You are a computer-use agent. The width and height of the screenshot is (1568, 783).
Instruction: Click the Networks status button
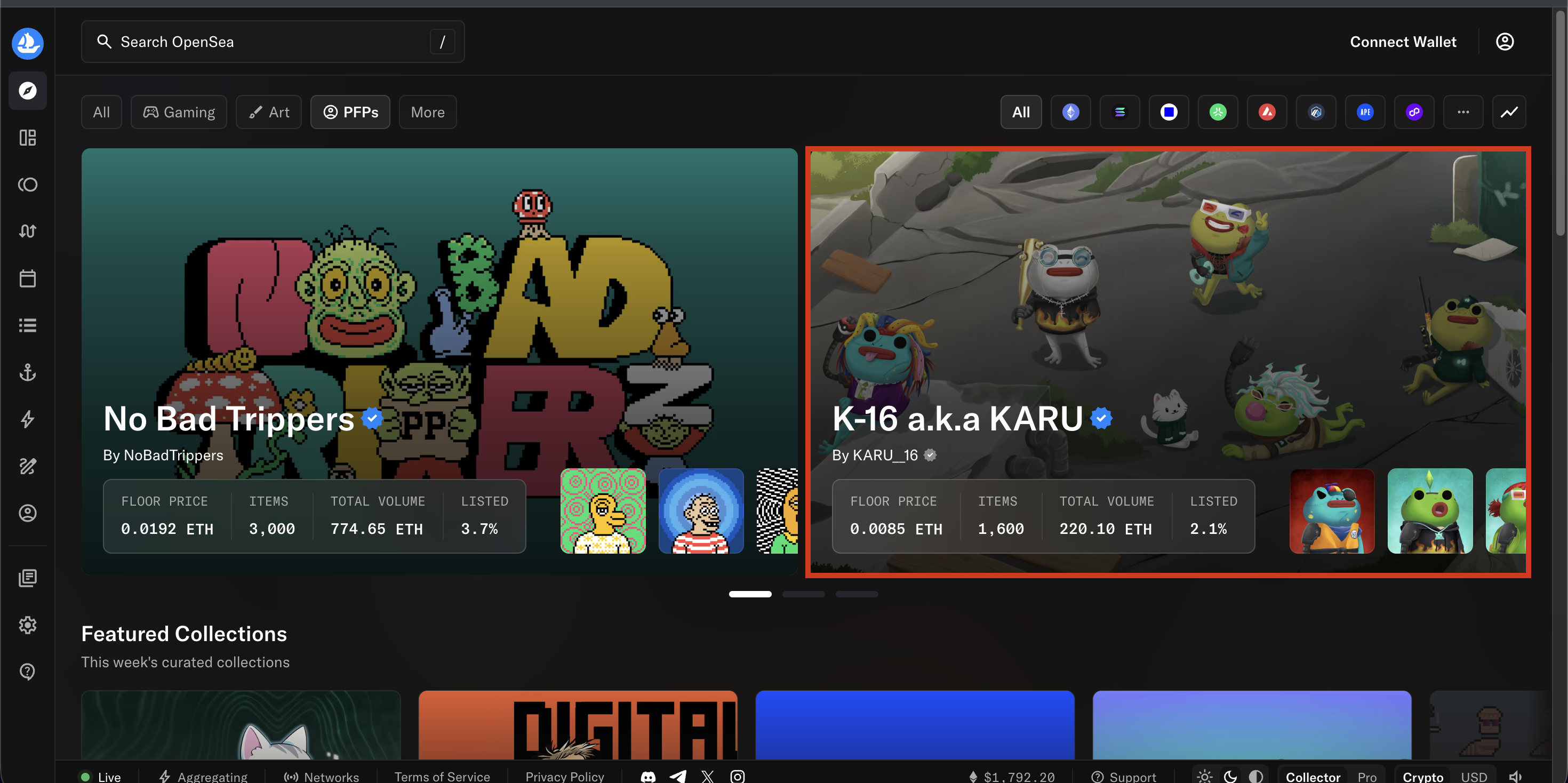click(322, 776)
